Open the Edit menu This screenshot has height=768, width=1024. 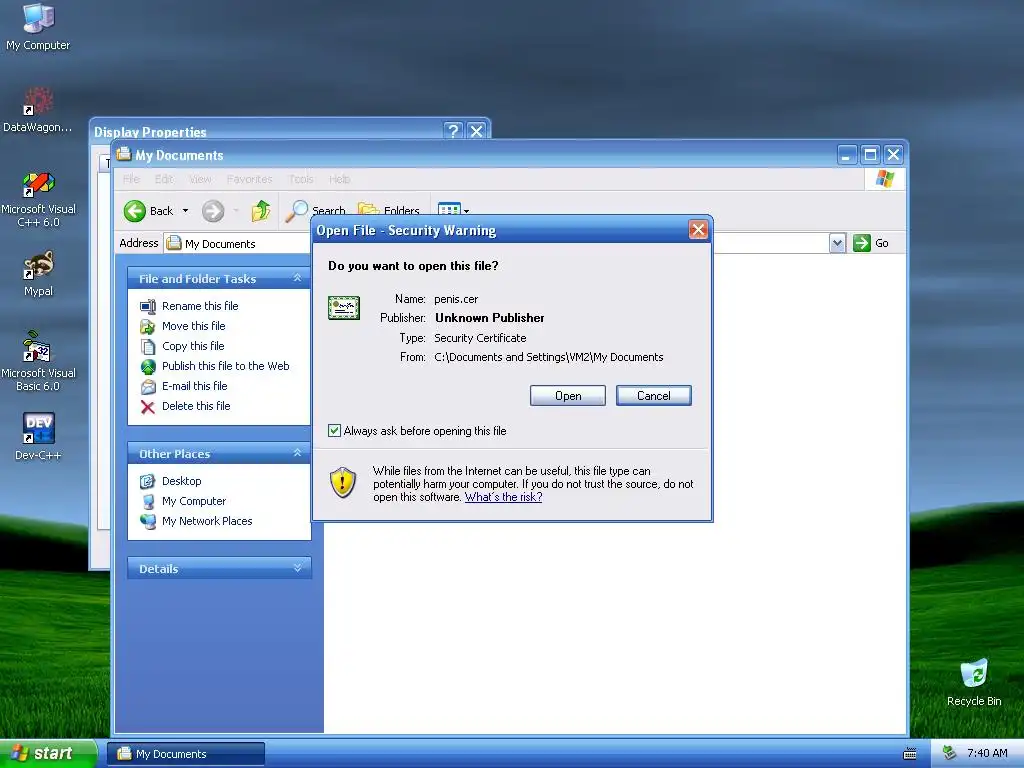tap(164, 179)
